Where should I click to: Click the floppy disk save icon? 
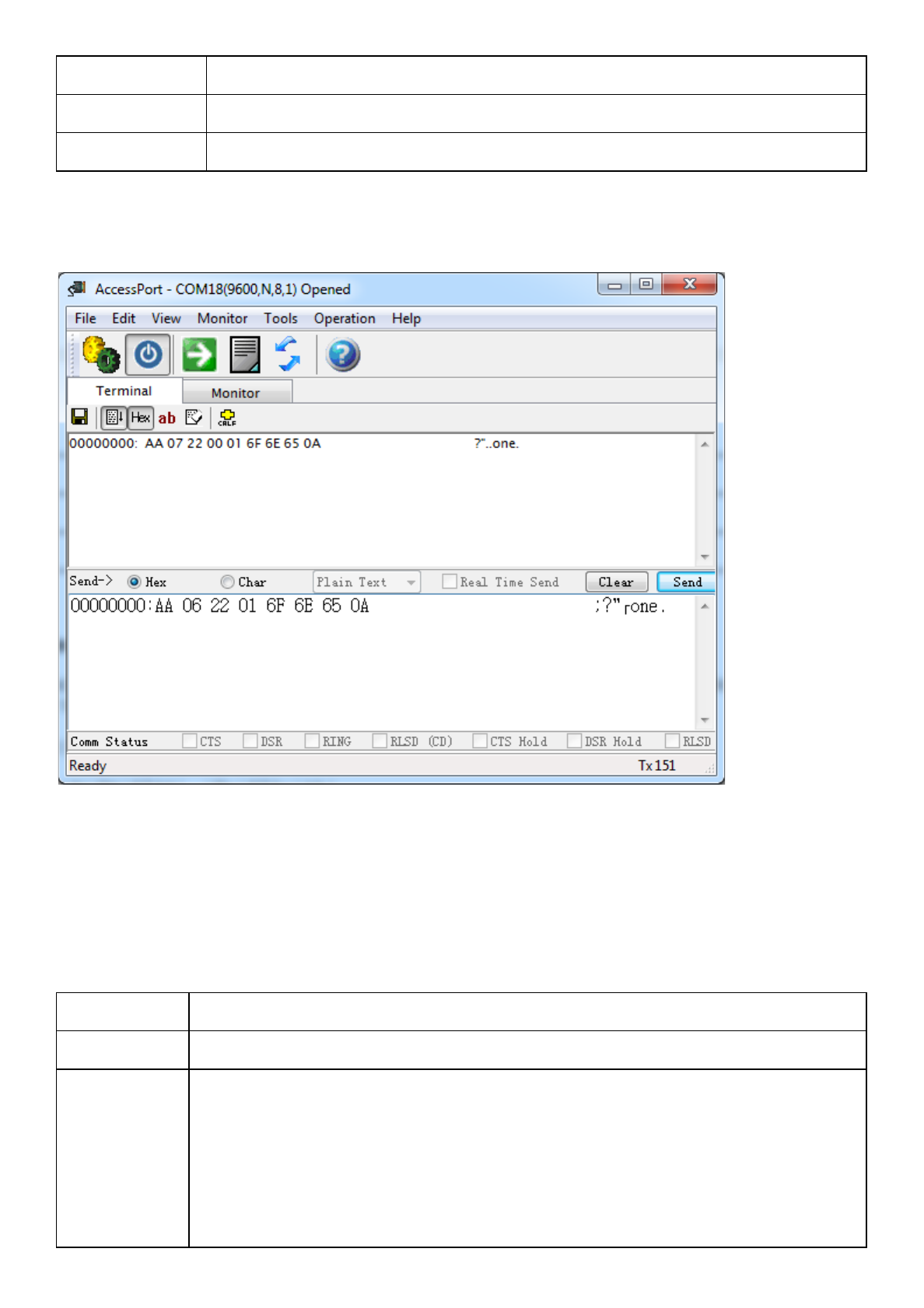[79, 418]
